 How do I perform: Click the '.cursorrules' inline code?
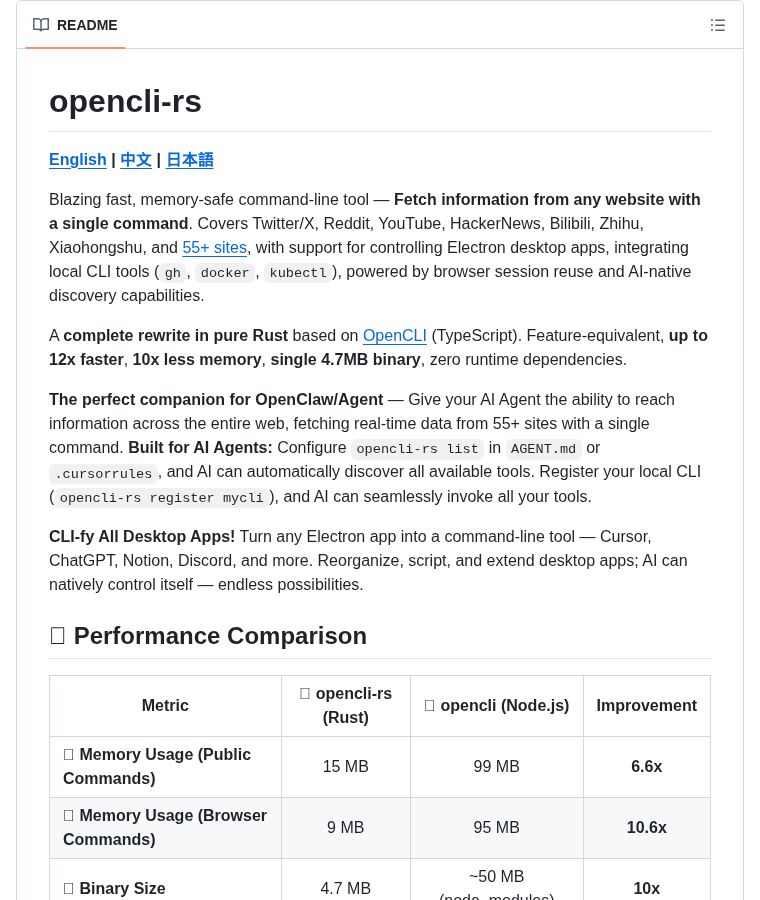[104, 474]
